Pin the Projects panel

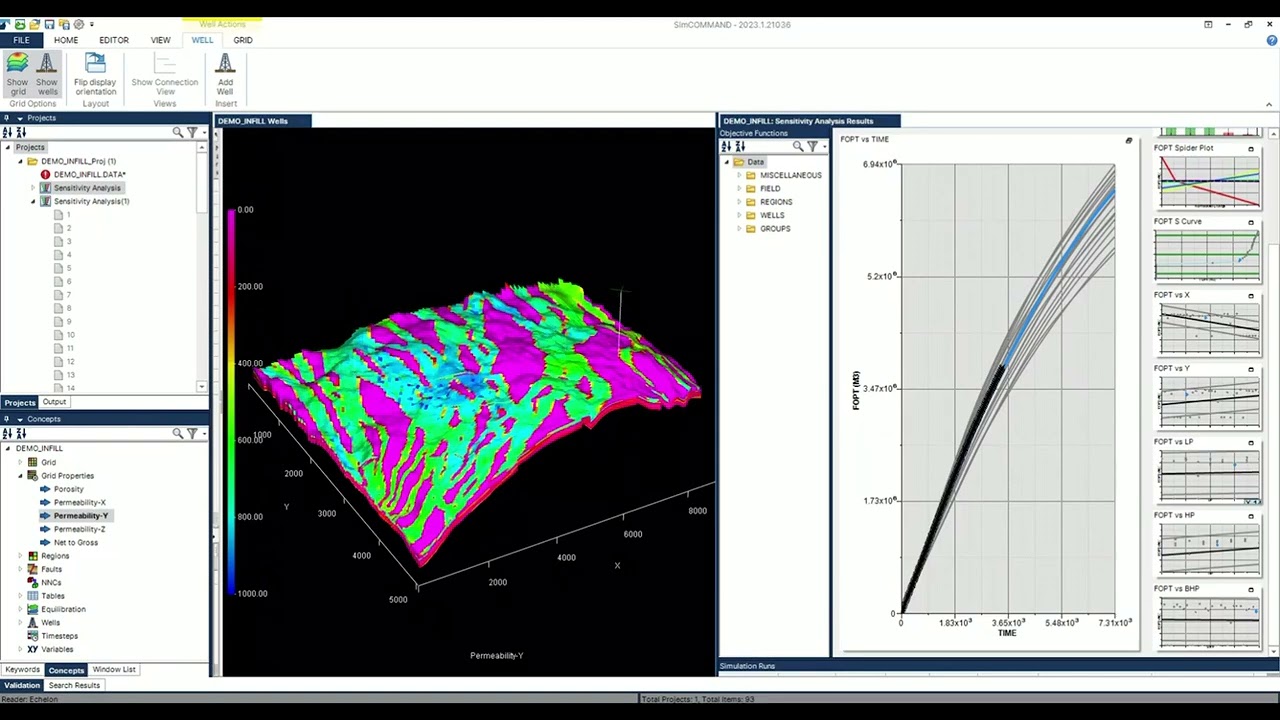(7, 118)
